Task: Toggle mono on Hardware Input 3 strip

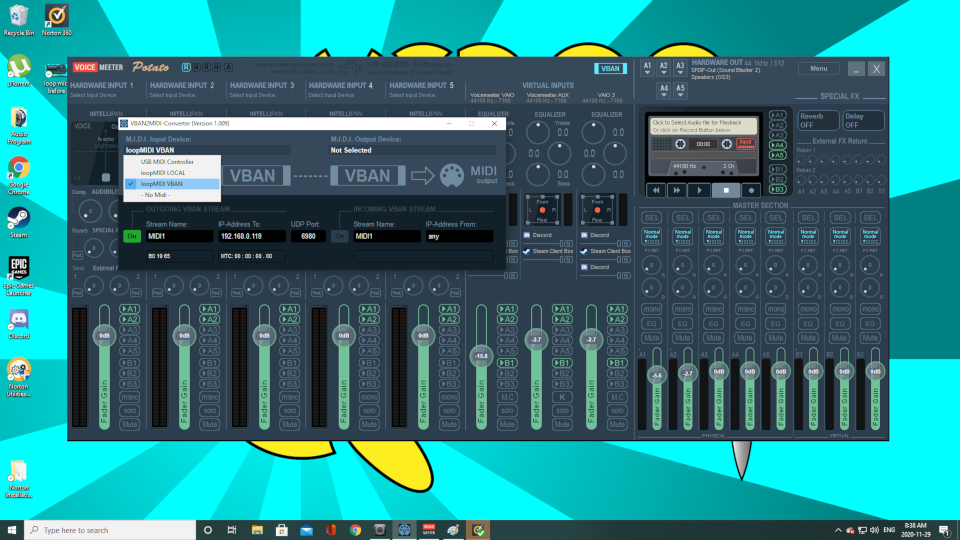Action: (290, 397)
